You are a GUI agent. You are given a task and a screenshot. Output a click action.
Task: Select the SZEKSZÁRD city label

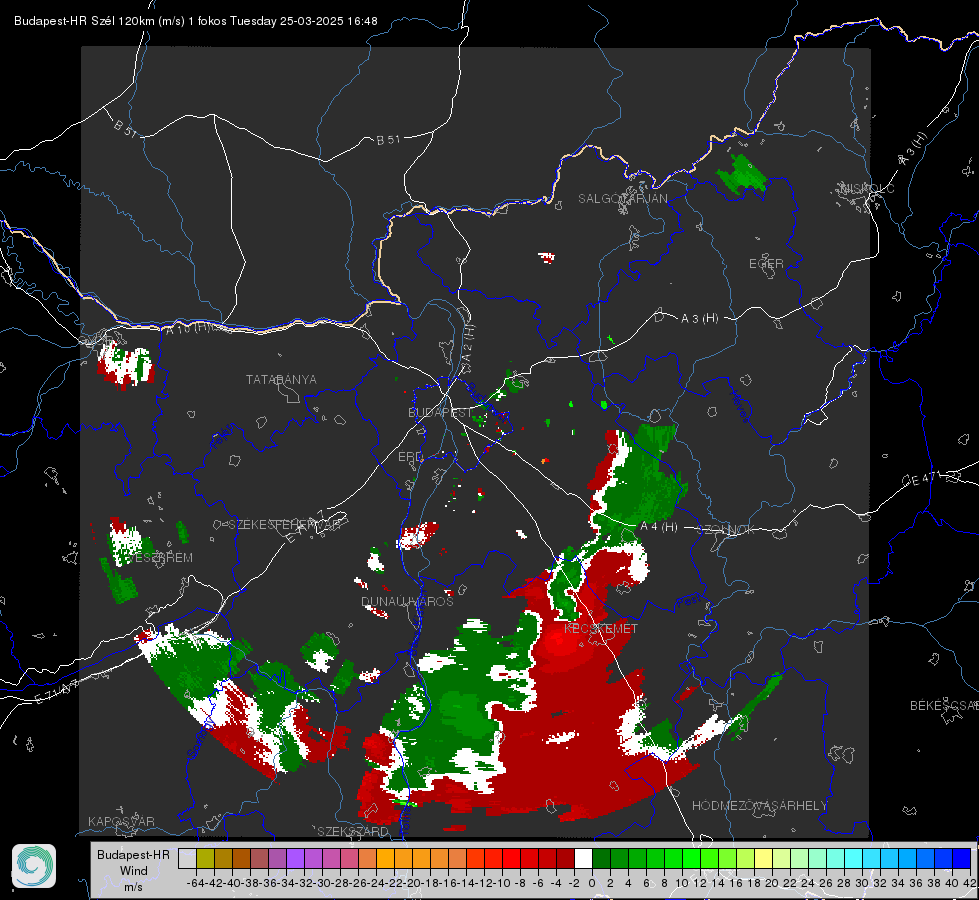click(x=353, y=831)
